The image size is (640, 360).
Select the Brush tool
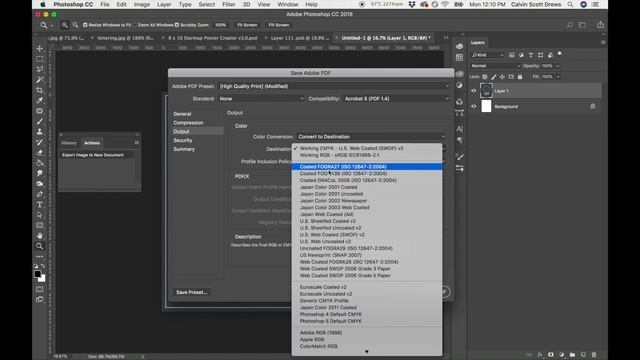coord(40,121)
